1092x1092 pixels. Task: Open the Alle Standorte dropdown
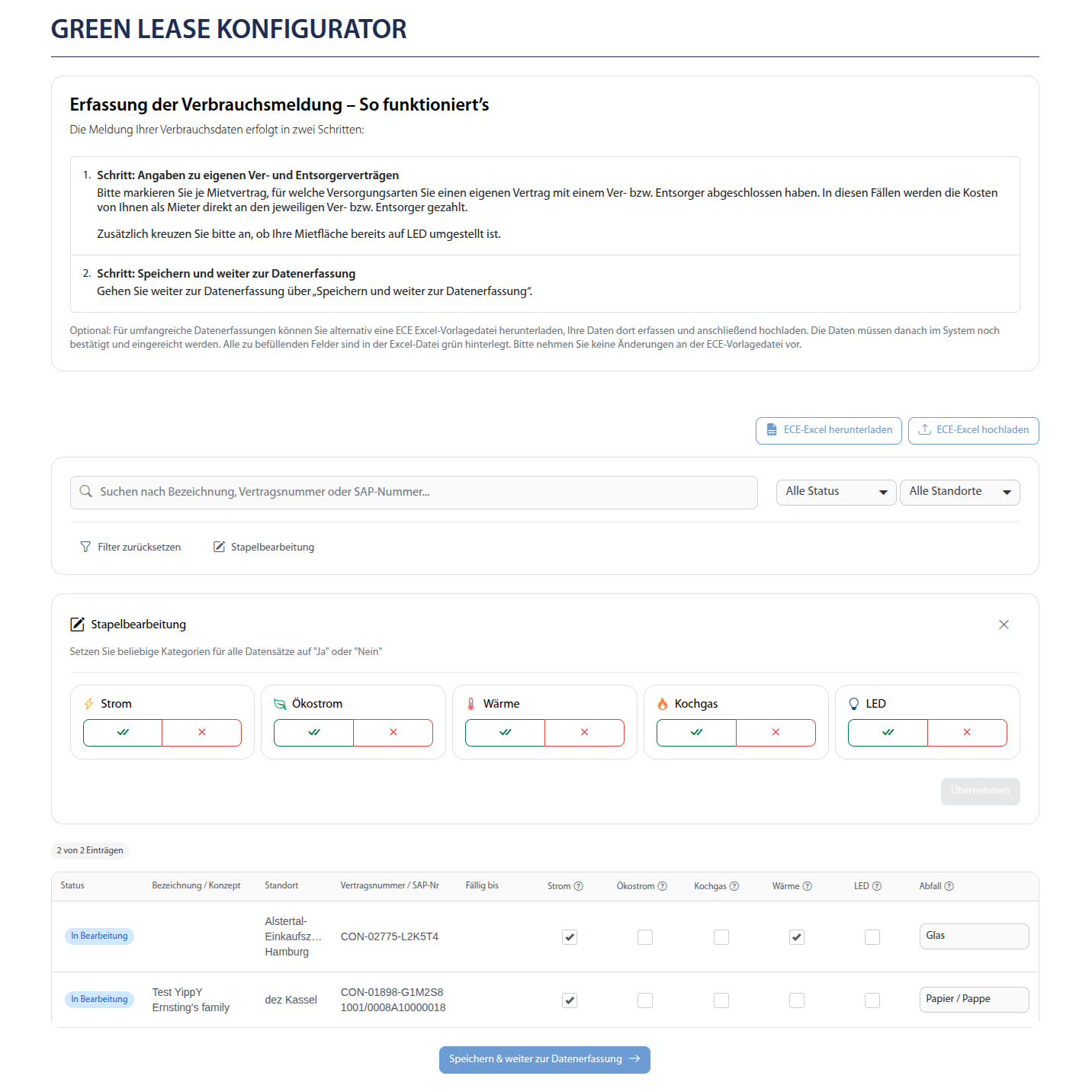click(x=959, y=492)
